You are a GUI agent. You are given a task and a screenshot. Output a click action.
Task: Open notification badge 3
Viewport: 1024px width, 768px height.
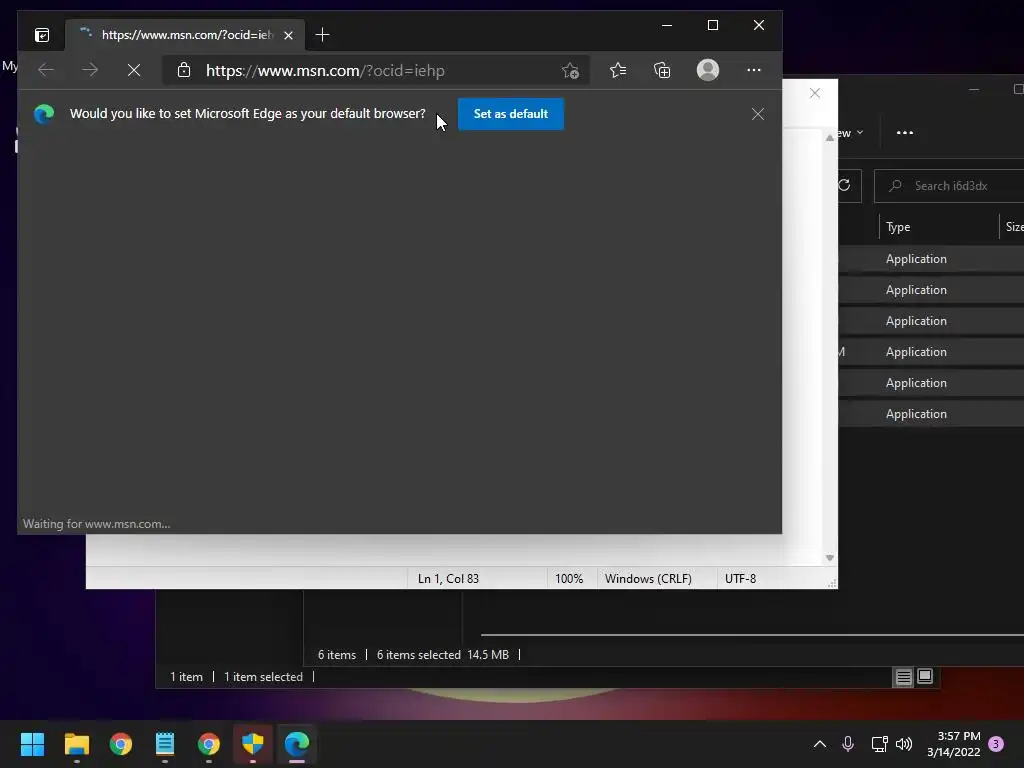[x=996, y=744]
